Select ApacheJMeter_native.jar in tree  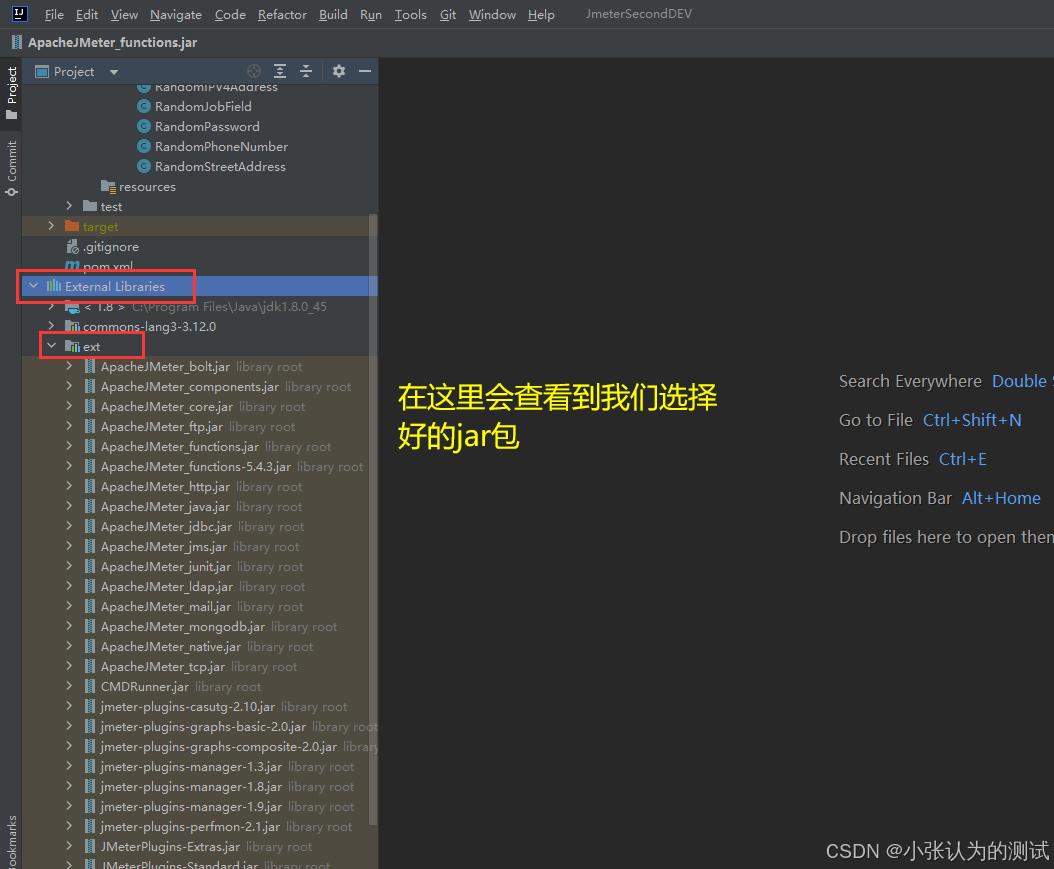171,647
